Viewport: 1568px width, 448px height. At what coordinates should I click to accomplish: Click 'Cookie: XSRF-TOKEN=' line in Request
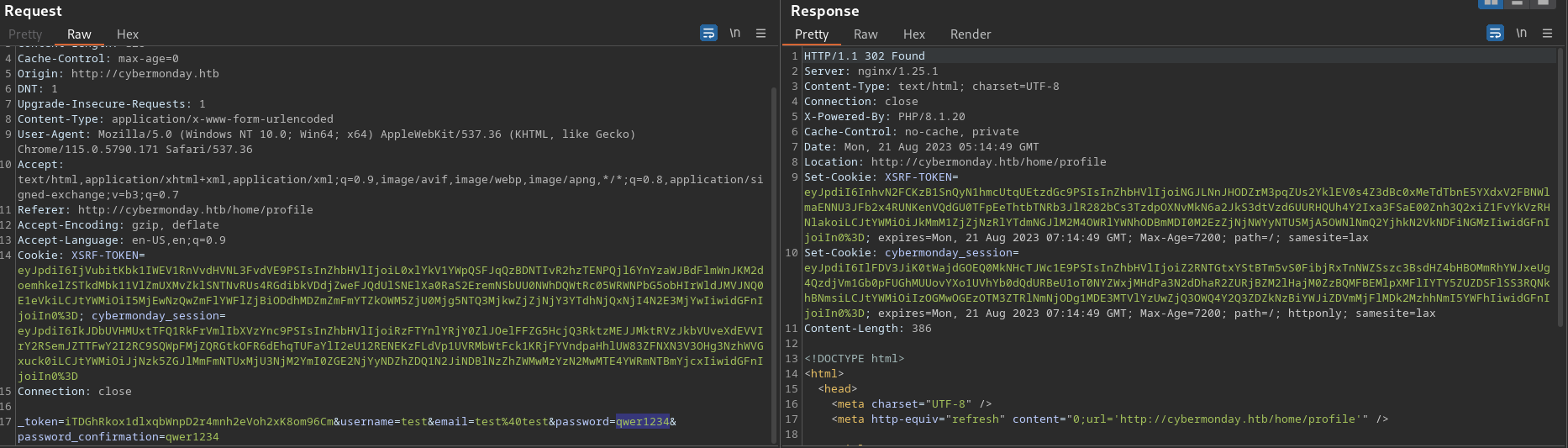(x=82, y=256)
